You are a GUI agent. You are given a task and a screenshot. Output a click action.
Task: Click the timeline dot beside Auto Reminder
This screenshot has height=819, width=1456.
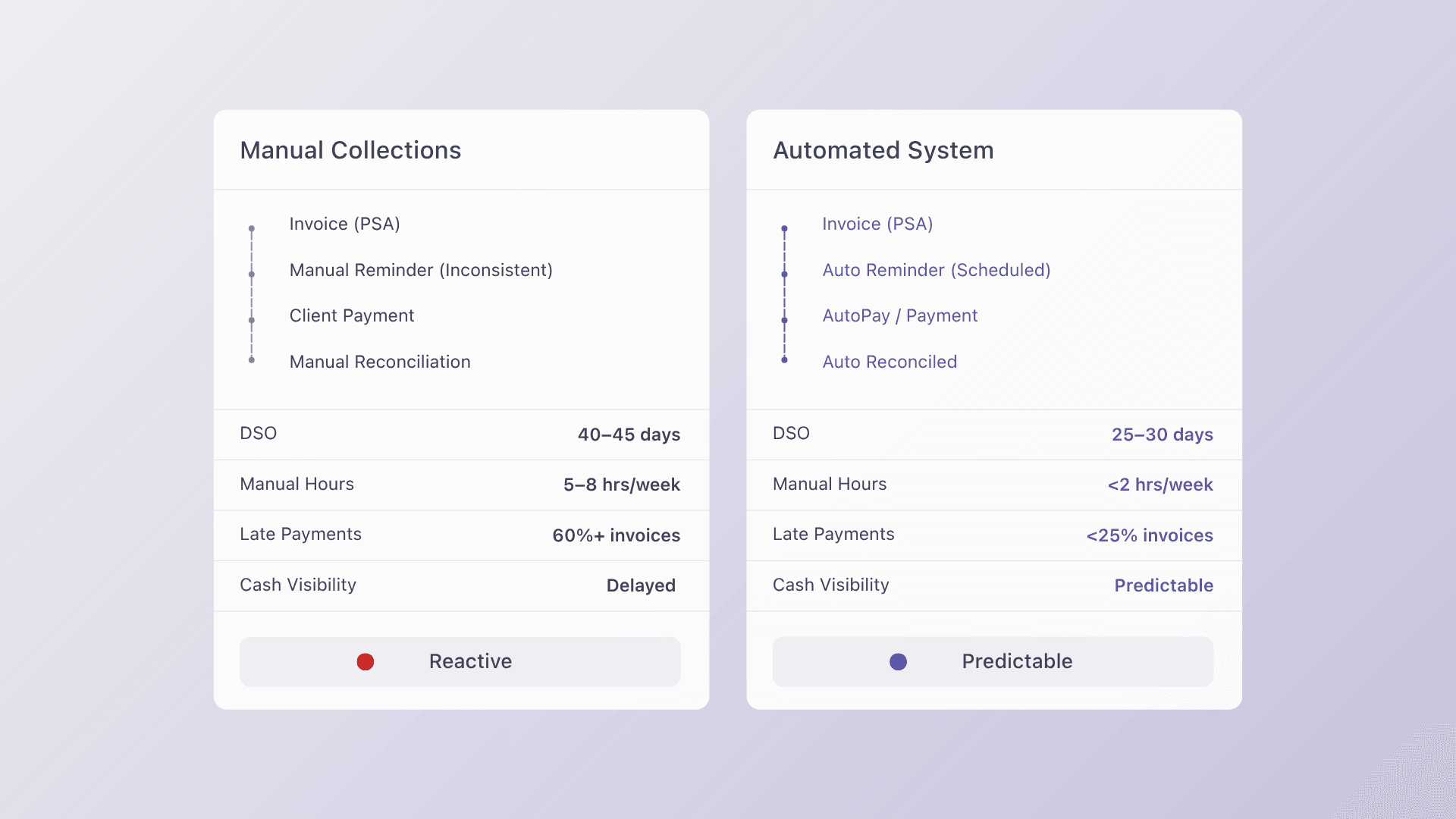[x=784, y=275]
